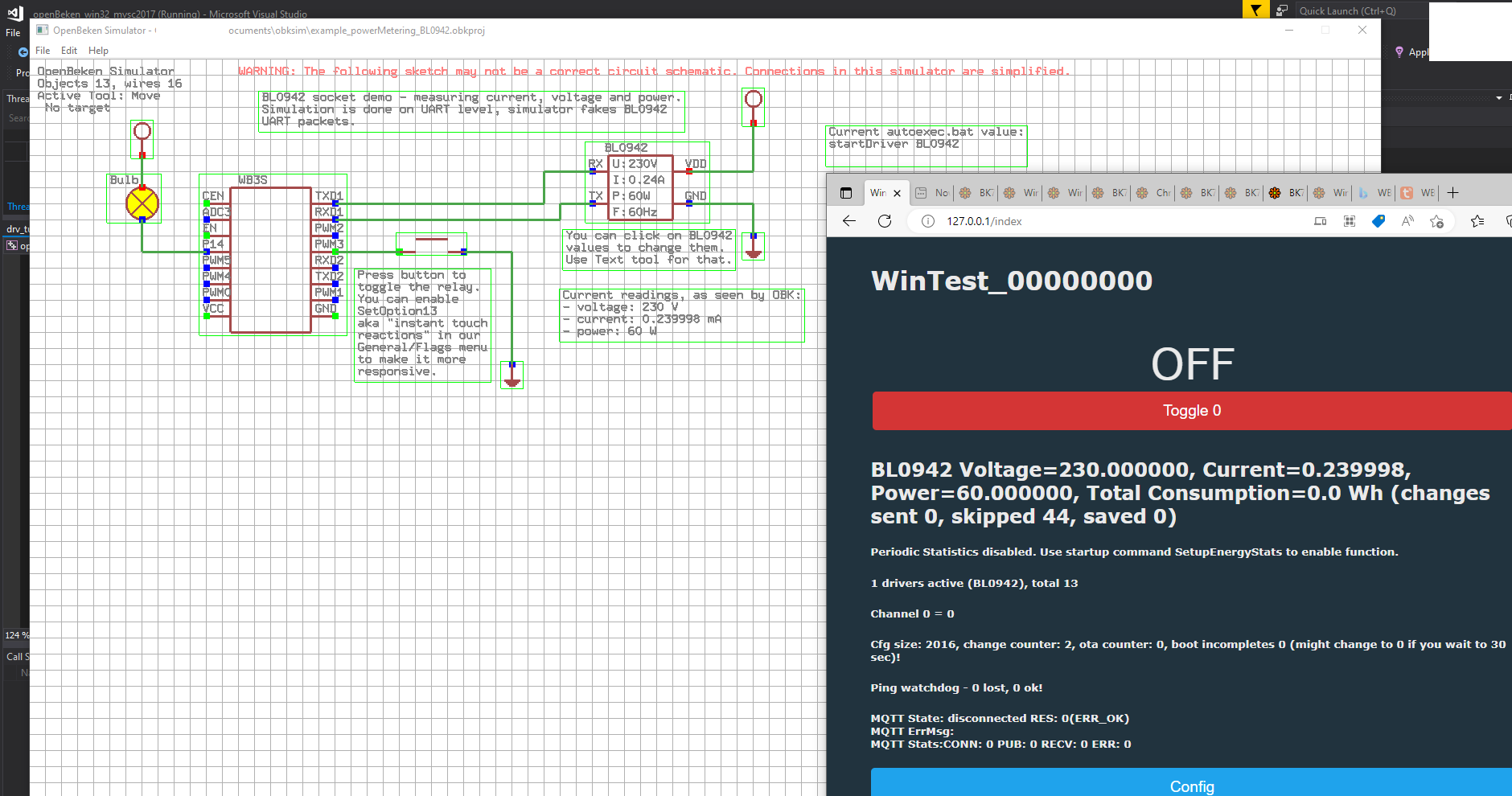Open the browser Favorites list
This screenshot has width=1512, height=796.
[x=1477, y=221]
